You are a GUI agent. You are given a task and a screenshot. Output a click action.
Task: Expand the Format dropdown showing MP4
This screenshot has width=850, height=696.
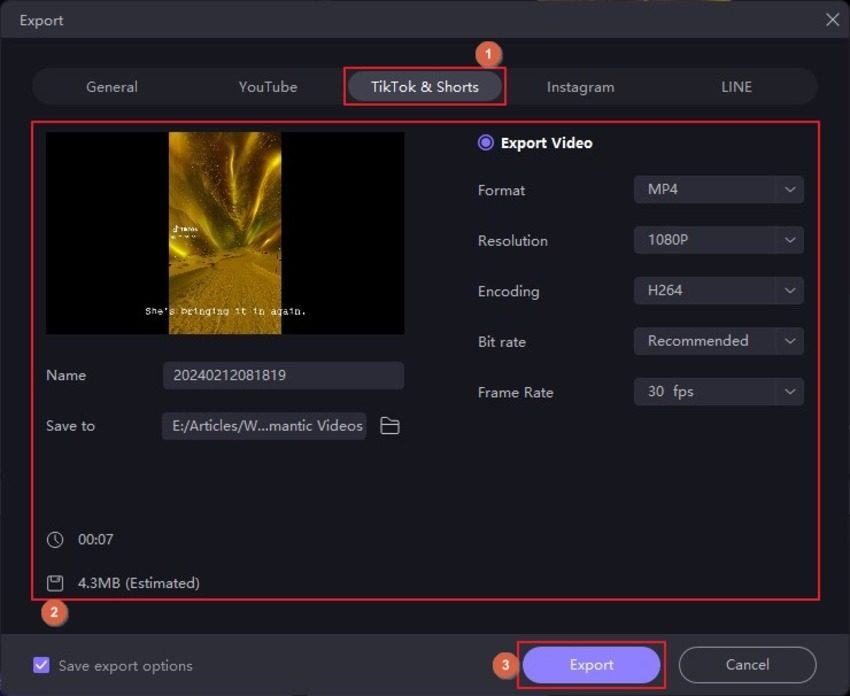718,189
